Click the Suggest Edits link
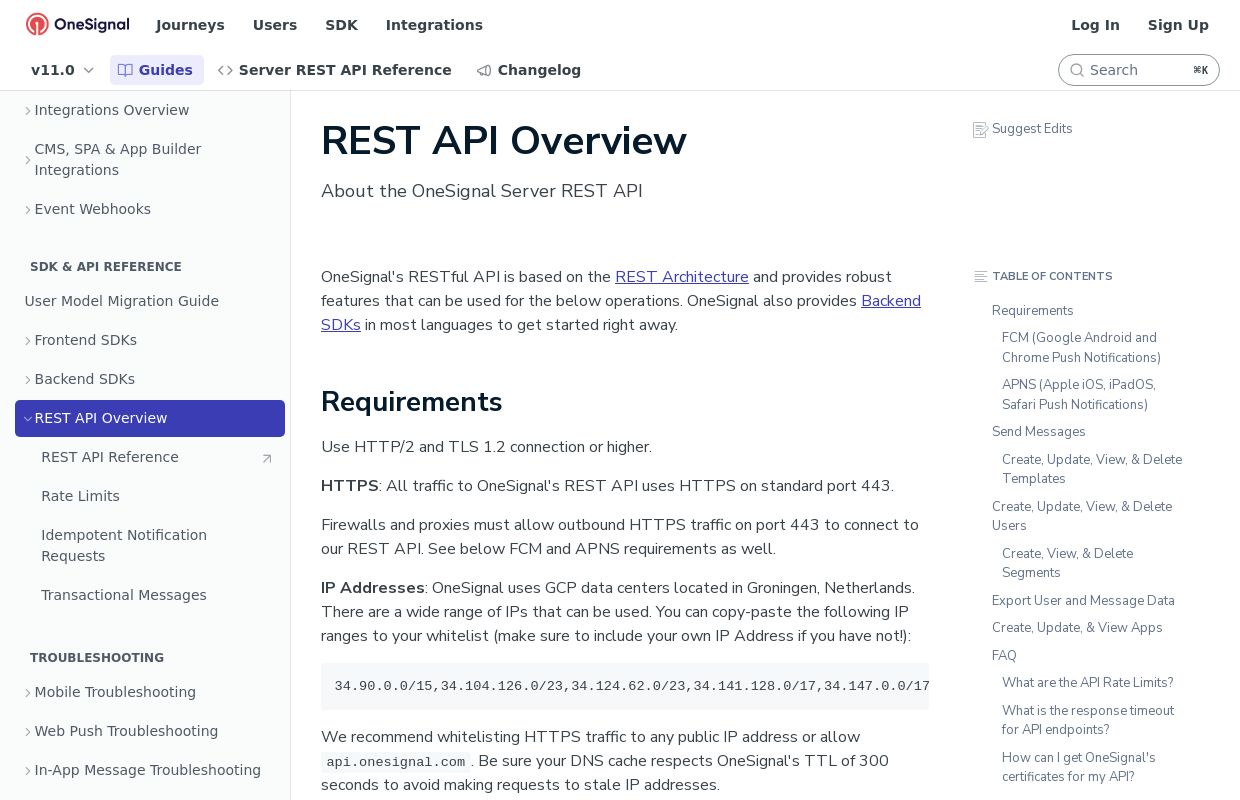The height and width of the screenshot is (800, 1240). click(x=1023, y=129)
